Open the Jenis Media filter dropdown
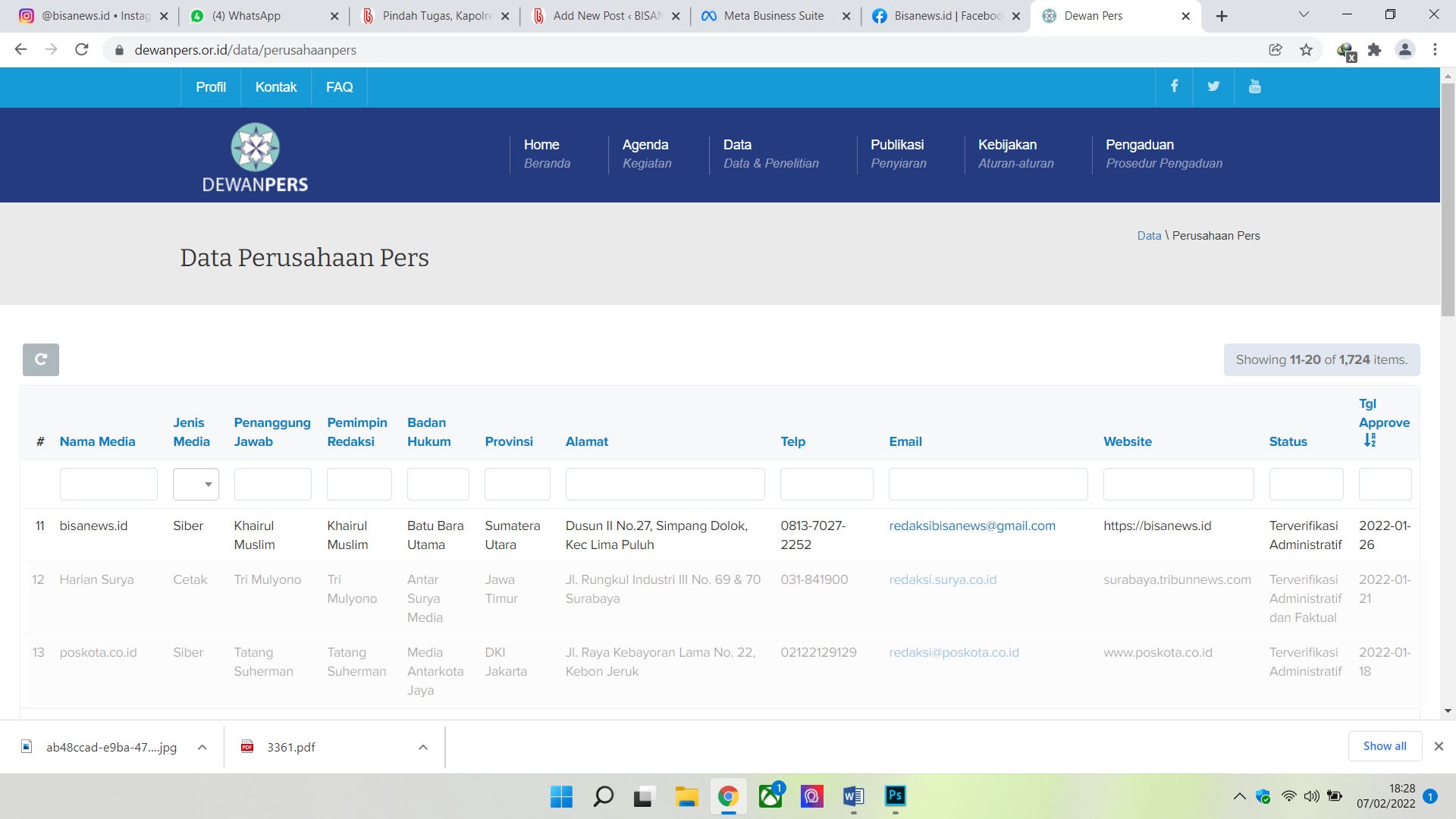 pos(196,484)
